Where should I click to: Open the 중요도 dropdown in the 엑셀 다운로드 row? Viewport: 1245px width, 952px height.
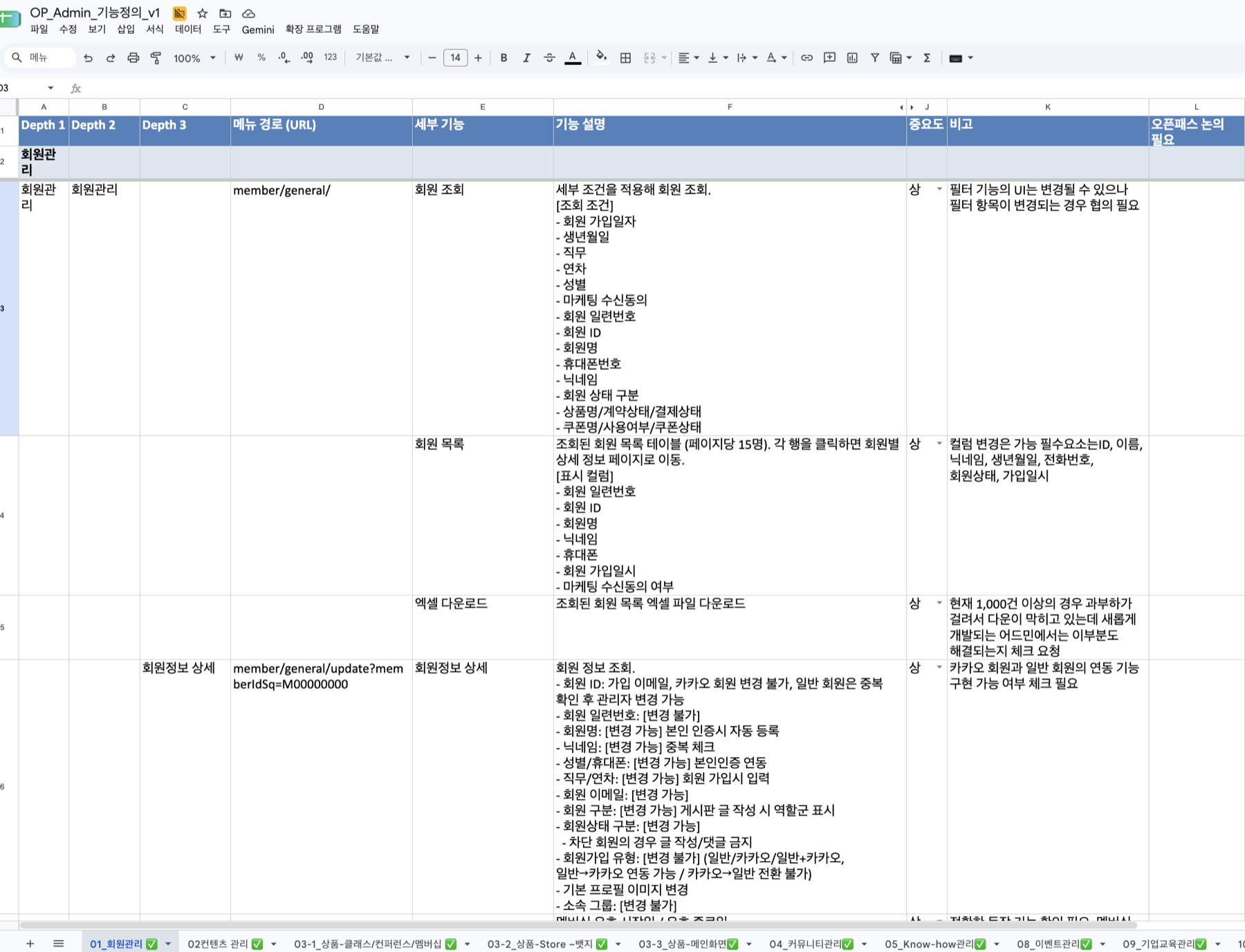[939, 603]
